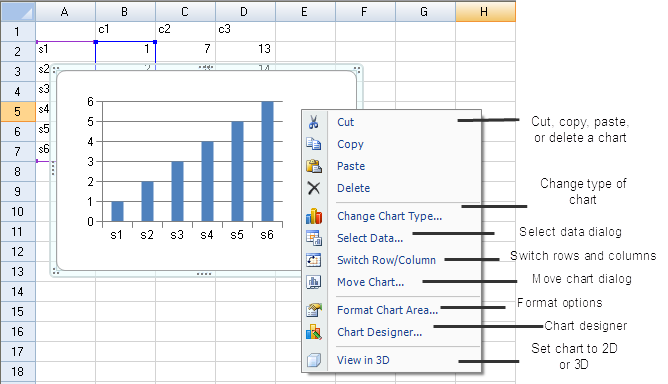Click chart bottom-left corner handle
The height and width of the screenshot is (384, 668).
point(55,271)
